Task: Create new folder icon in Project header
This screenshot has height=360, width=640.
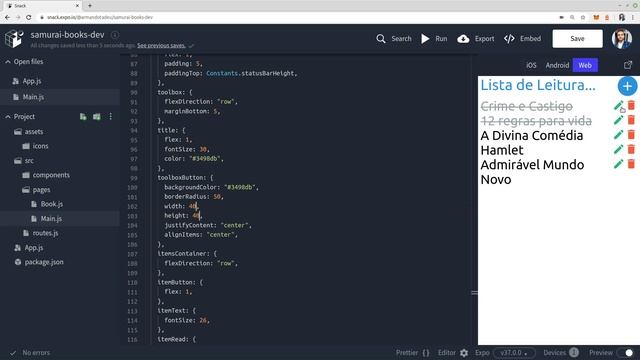Action: click(97, 117)
